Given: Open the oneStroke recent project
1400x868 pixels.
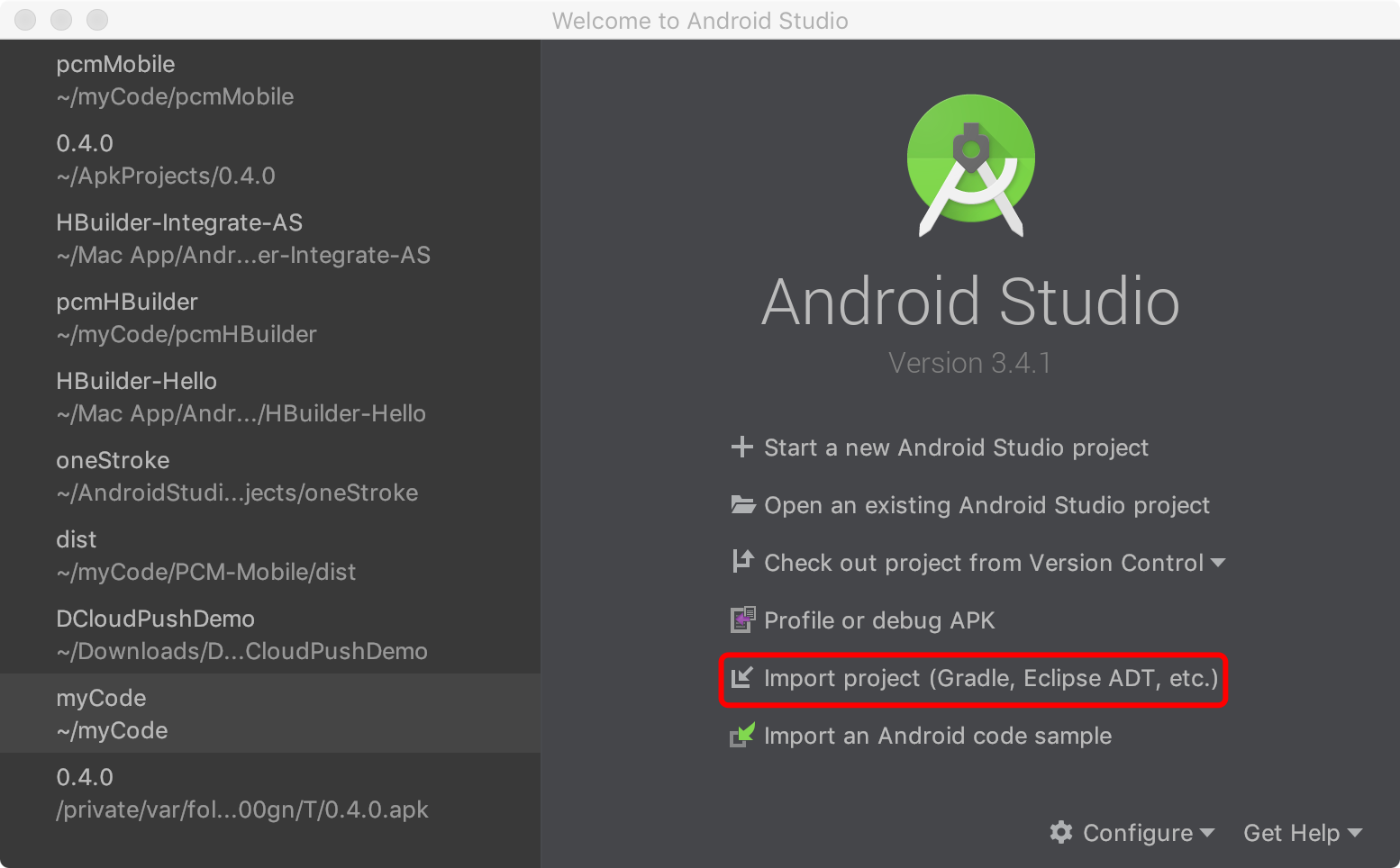Looking at the screenshot, I should tap(270, 475).
